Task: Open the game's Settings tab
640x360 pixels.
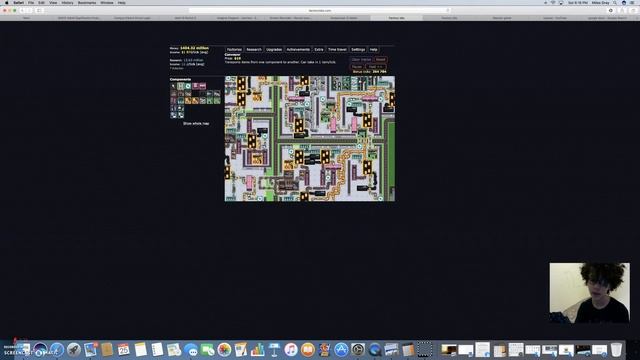Action: pos(358,49)
